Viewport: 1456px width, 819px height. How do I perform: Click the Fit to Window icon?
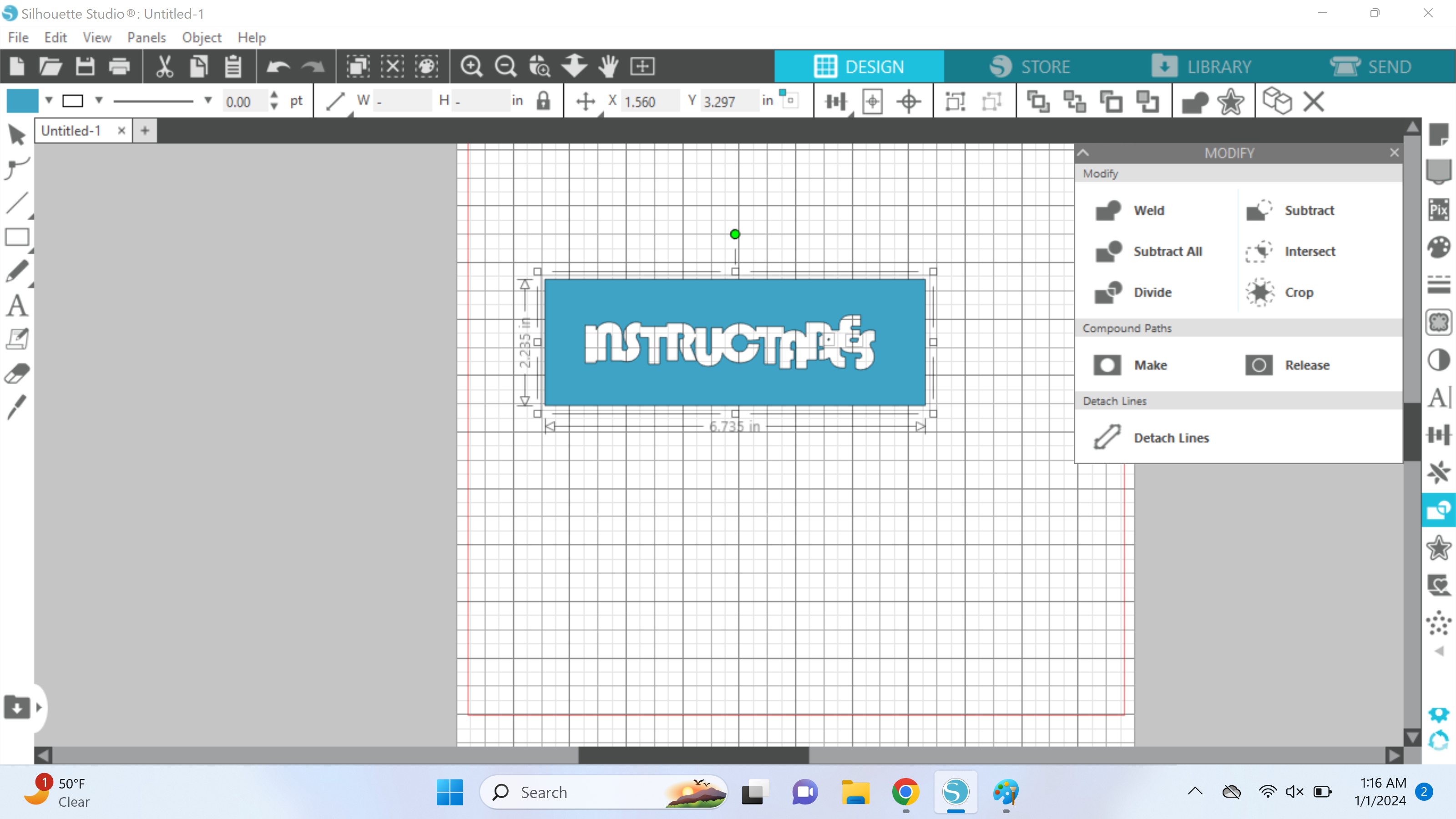(x=642, y=67)
